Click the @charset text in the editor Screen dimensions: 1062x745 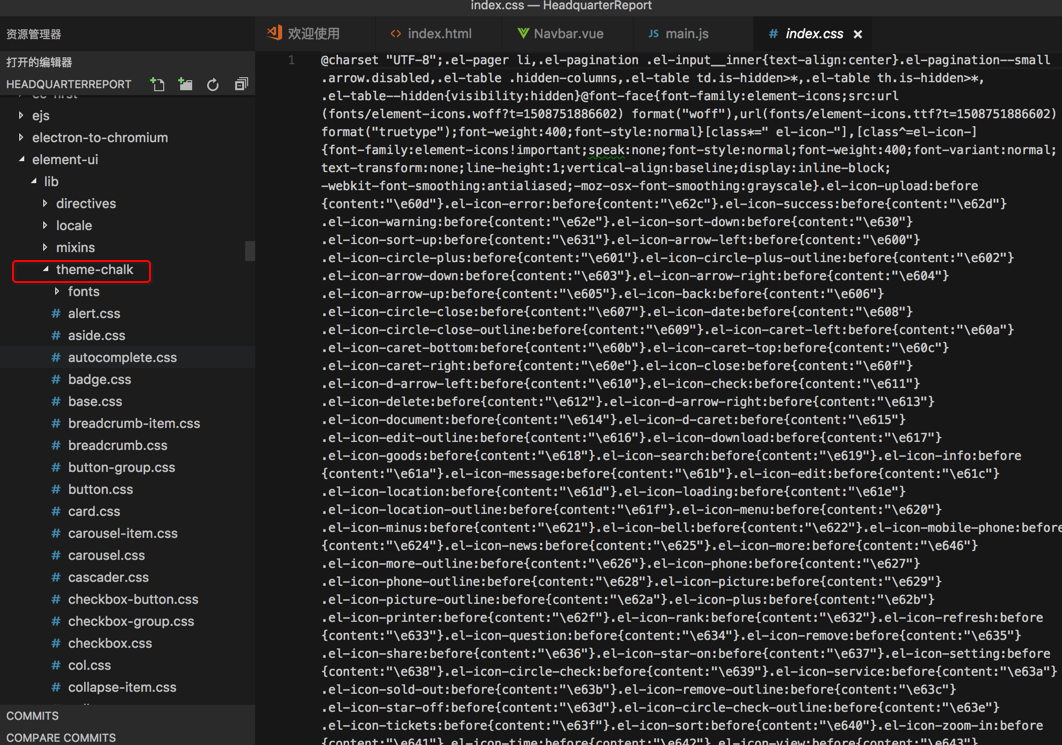(x=349, y=60)
